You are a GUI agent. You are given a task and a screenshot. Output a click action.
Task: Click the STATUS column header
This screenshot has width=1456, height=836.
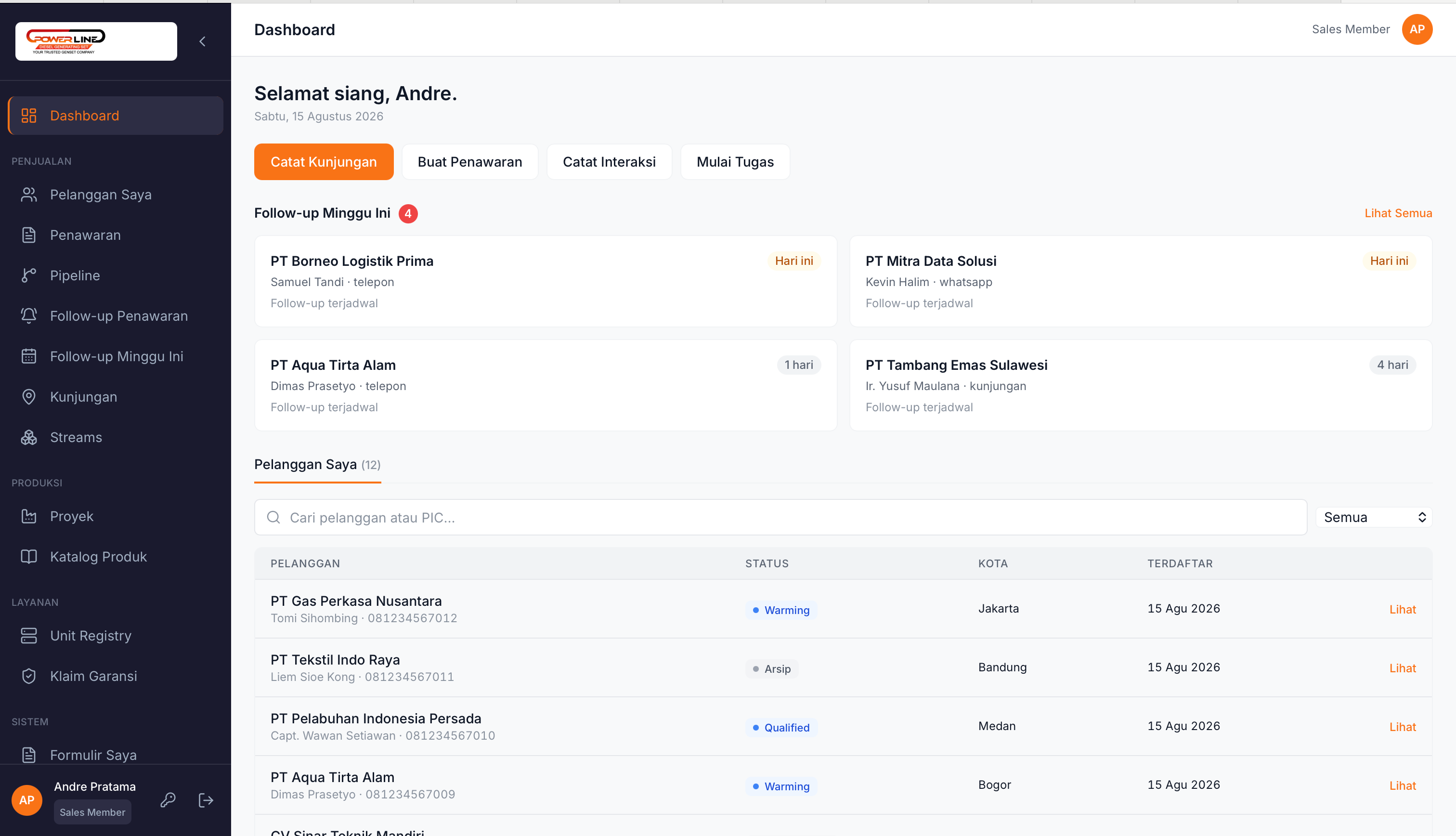coord(767,563)
